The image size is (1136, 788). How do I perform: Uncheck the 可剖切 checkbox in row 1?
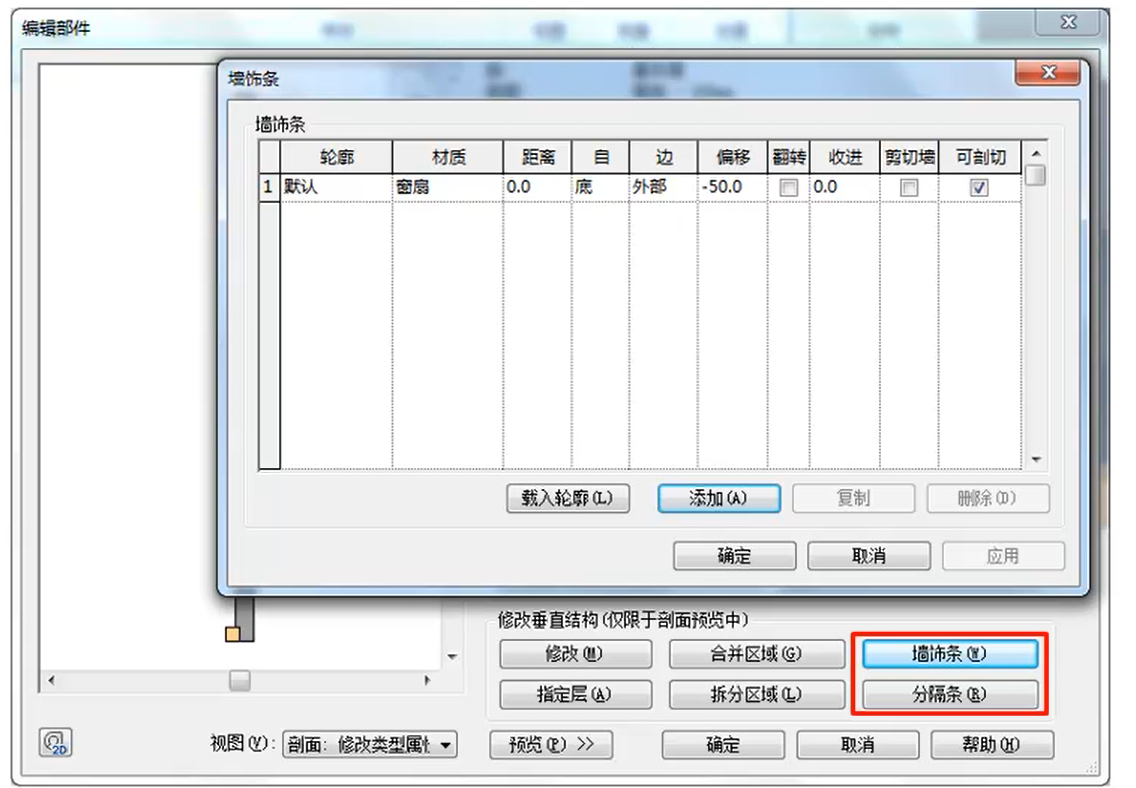pyautogui.click(x=979, y=187)
